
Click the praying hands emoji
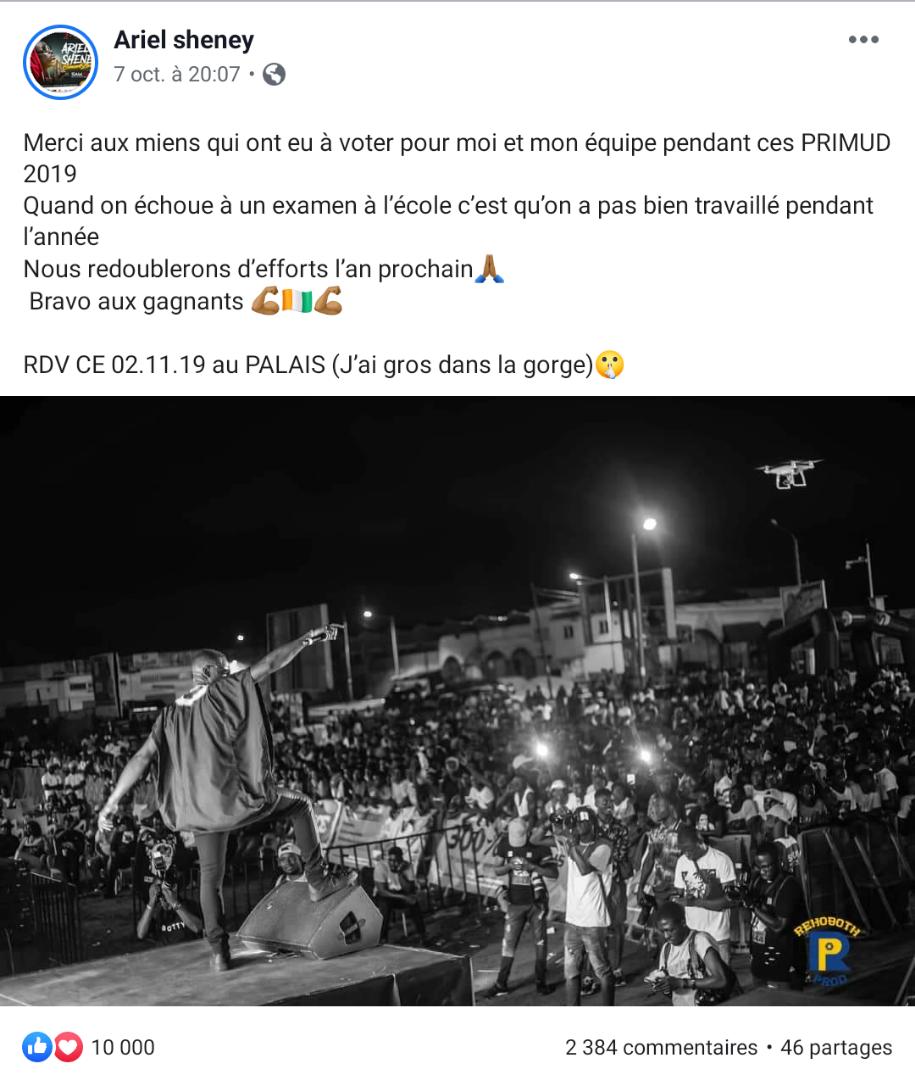click(x=490, y=269)
